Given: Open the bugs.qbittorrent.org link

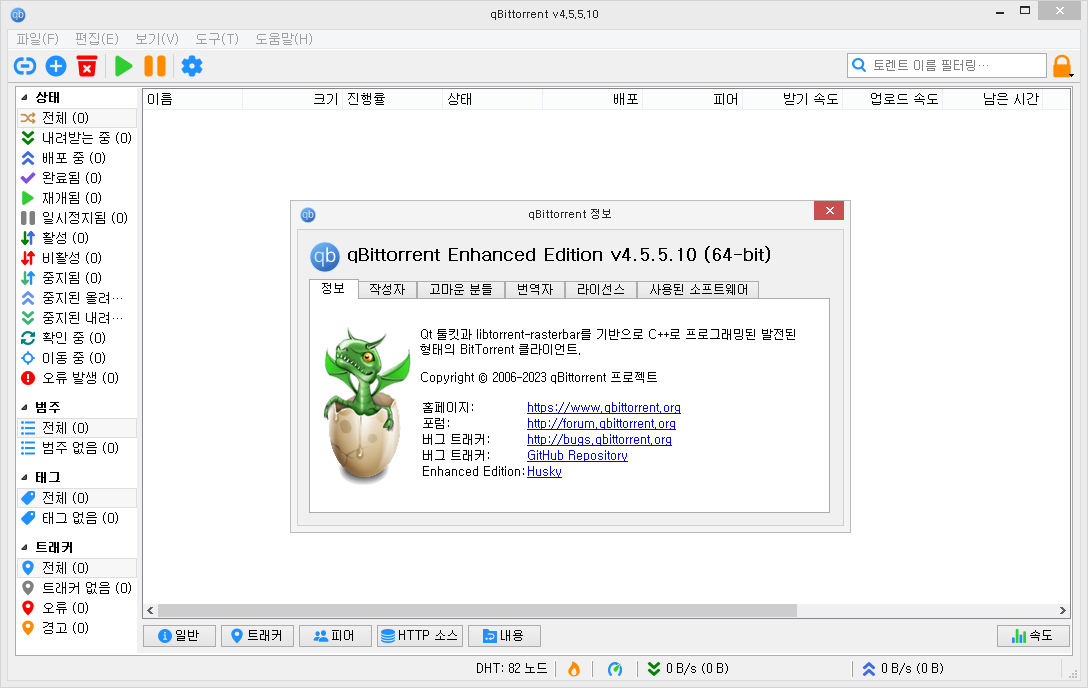Looking at the screenshot, I should pyautogui.click(x=600, y=440).
